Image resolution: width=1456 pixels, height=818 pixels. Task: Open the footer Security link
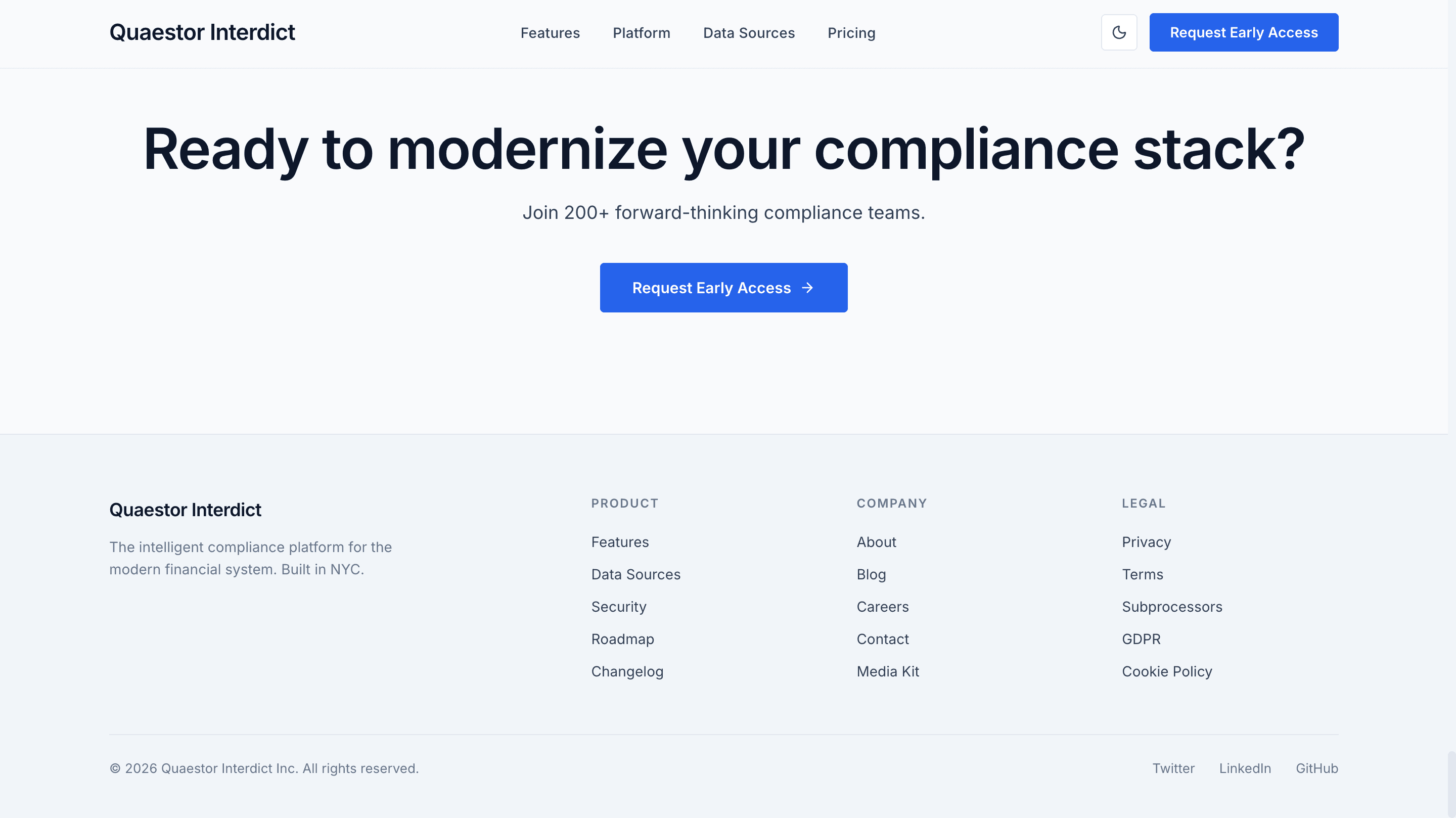pyautogui.click(x=618, y=607)
